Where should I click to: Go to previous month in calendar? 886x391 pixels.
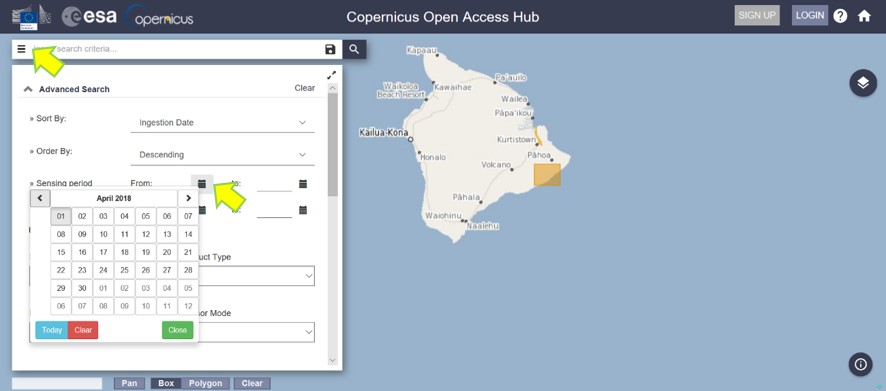(x=40, y=198)
